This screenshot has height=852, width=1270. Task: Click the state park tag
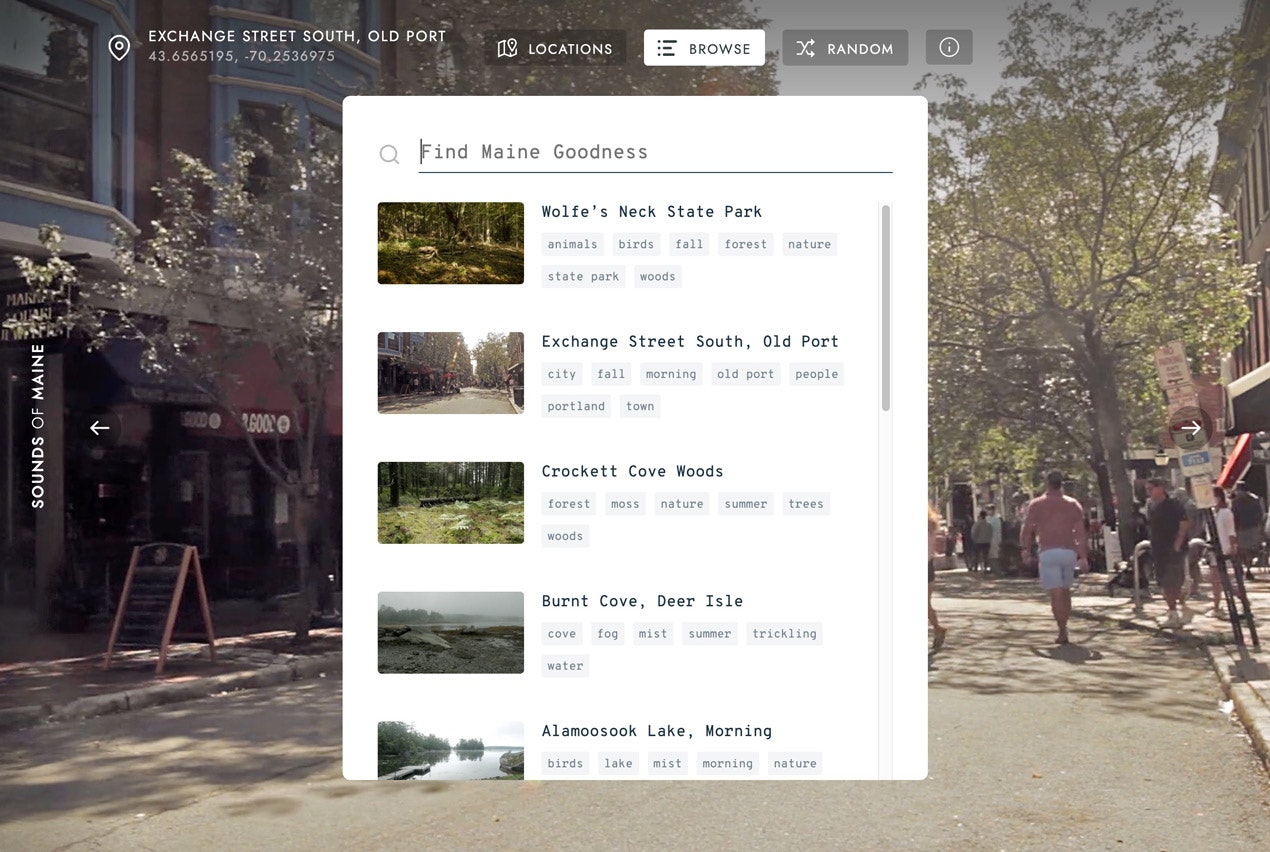[583, 276]
